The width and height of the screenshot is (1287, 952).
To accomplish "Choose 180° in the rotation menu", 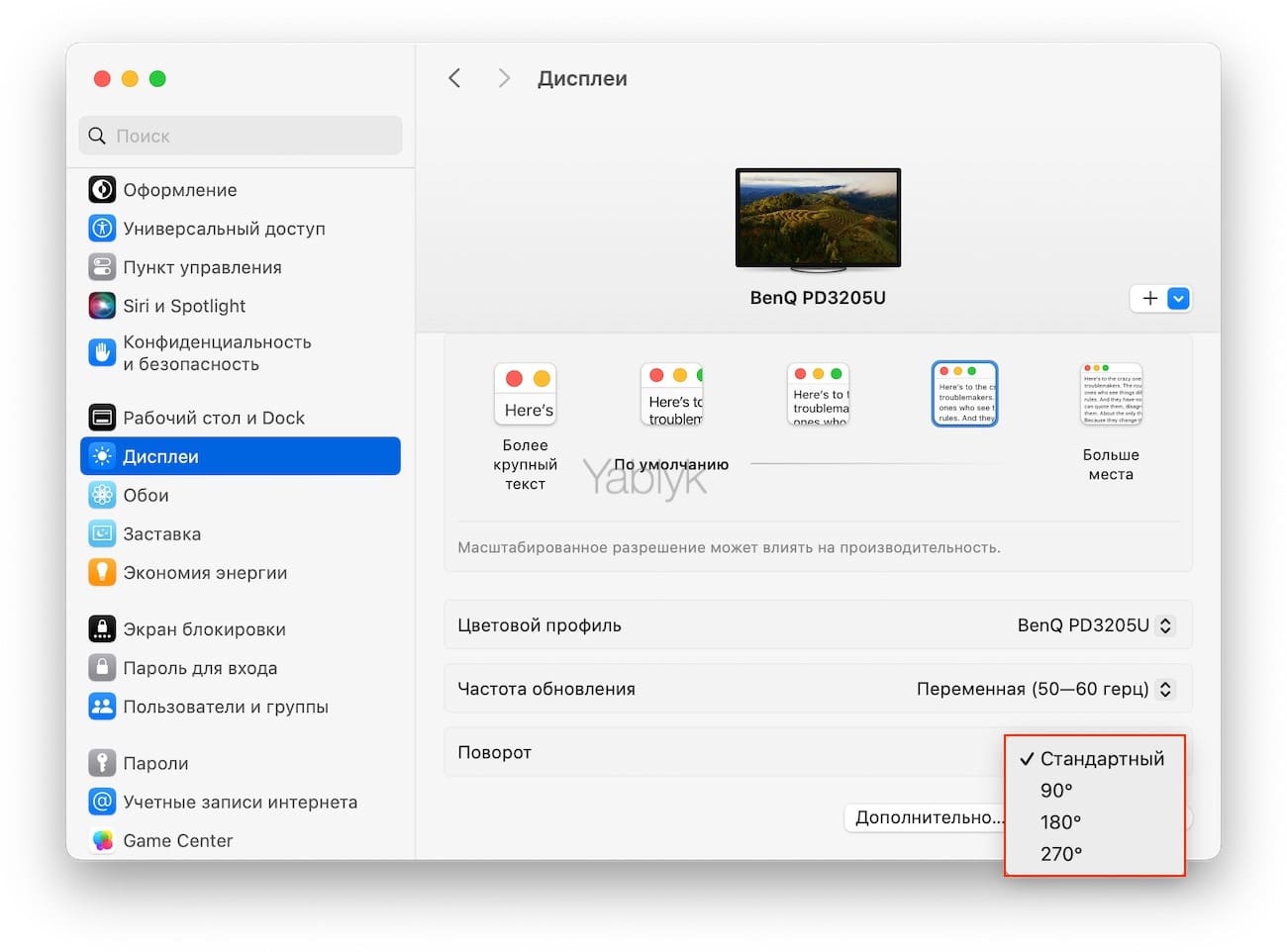I will (x=1060, y=822).
